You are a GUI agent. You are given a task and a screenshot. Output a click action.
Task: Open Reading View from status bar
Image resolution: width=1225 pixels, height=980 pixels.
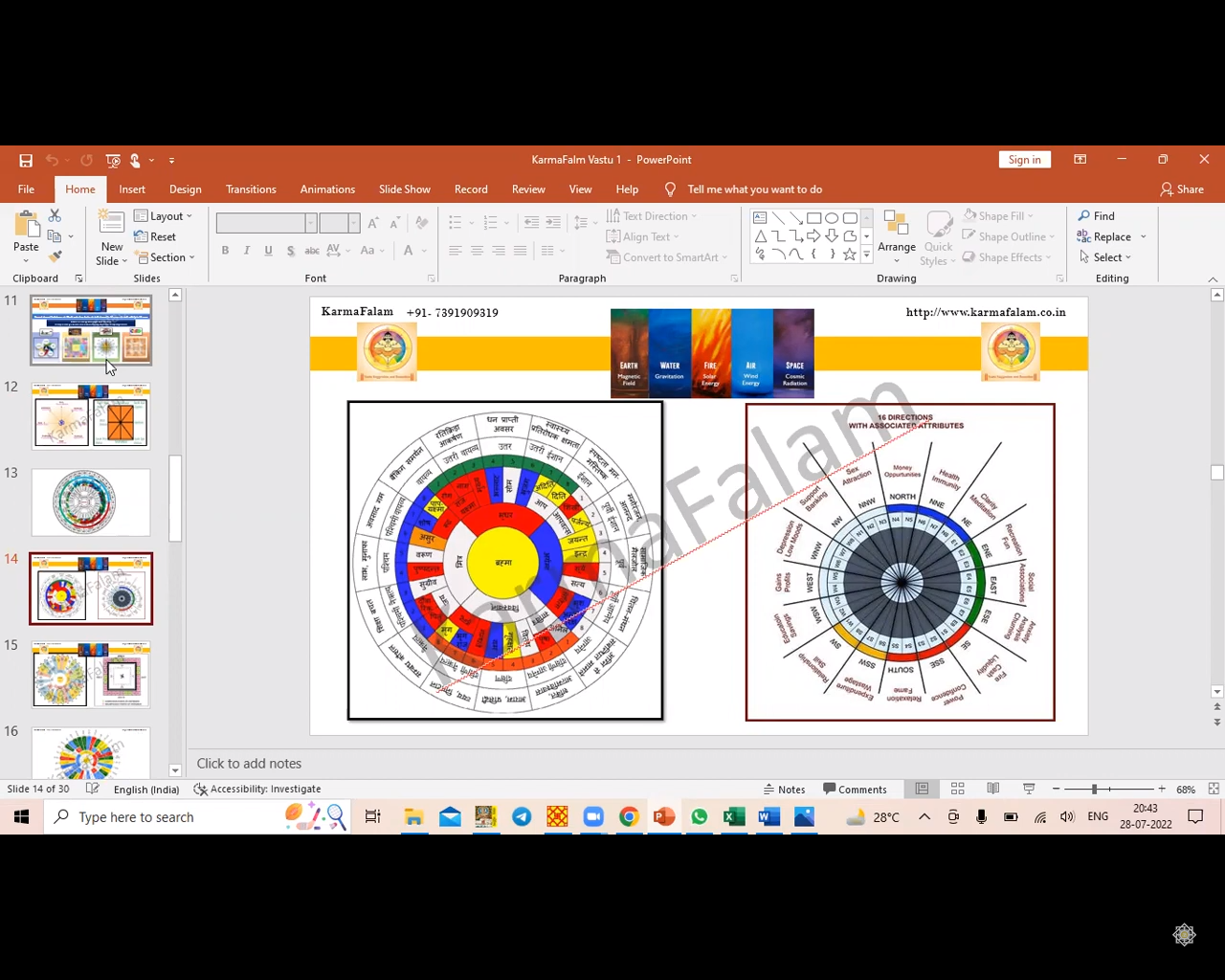point(993,790)
